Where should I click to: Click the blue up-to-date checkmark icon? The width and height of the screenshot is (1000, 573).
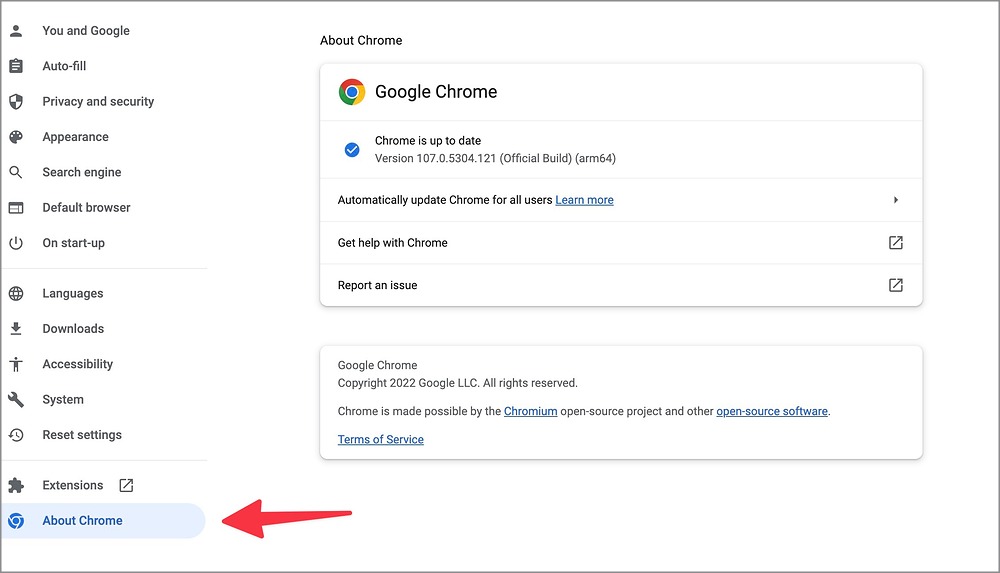352,150
